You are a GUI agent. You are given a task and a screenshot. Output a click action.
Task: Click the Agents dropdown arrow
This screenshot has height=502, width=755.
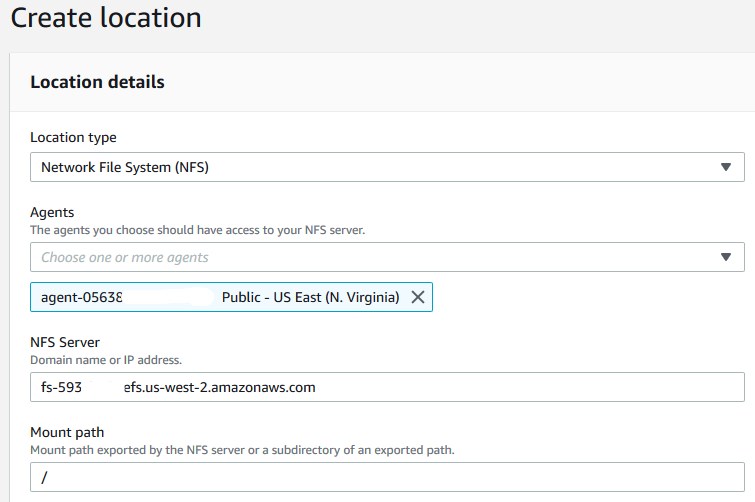726,257
